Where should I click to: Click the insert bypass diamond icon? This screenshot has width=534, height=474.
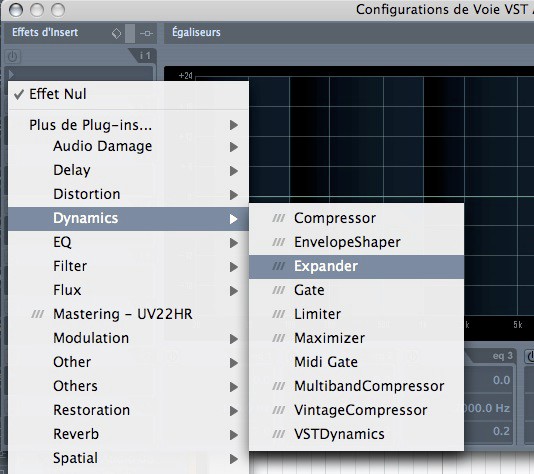click(x=116, y=33)
